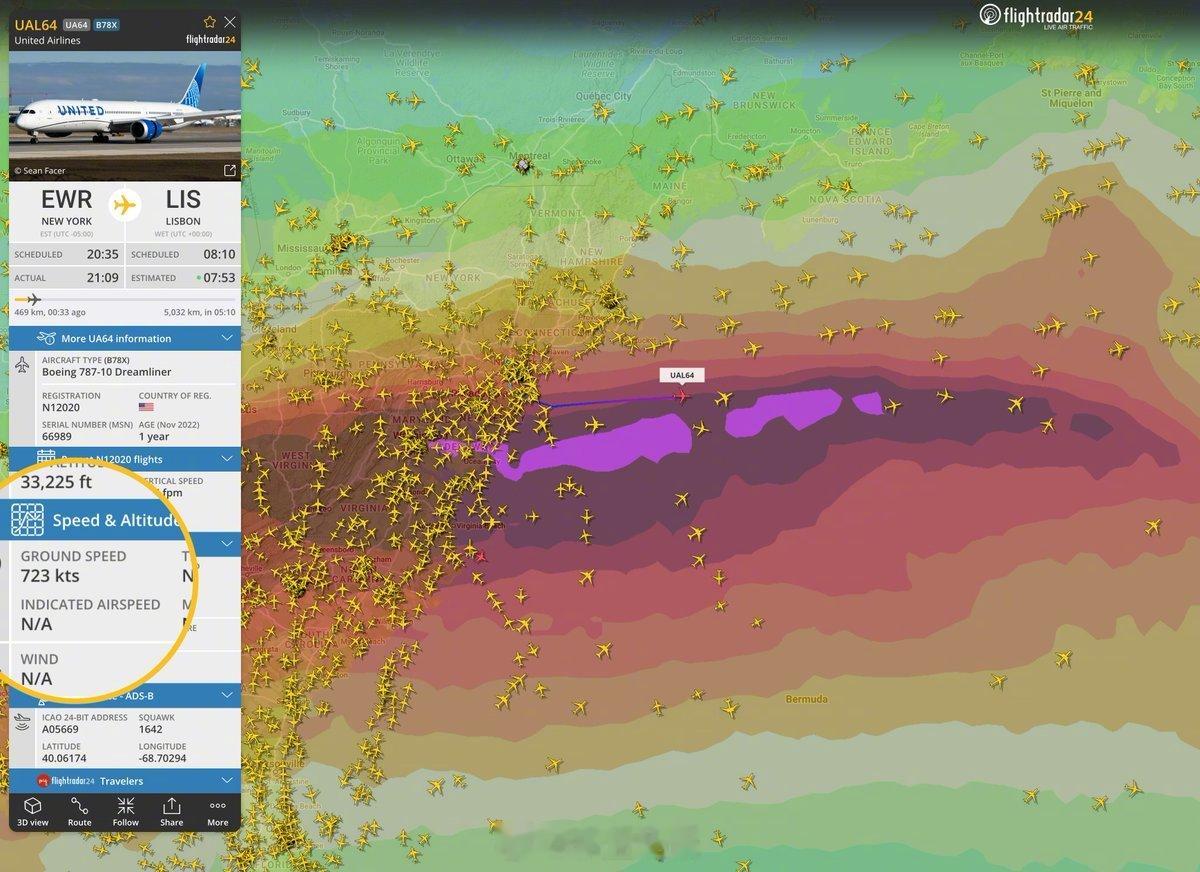Click squawk code 1642
The image size is (1200, 872).
150,729
